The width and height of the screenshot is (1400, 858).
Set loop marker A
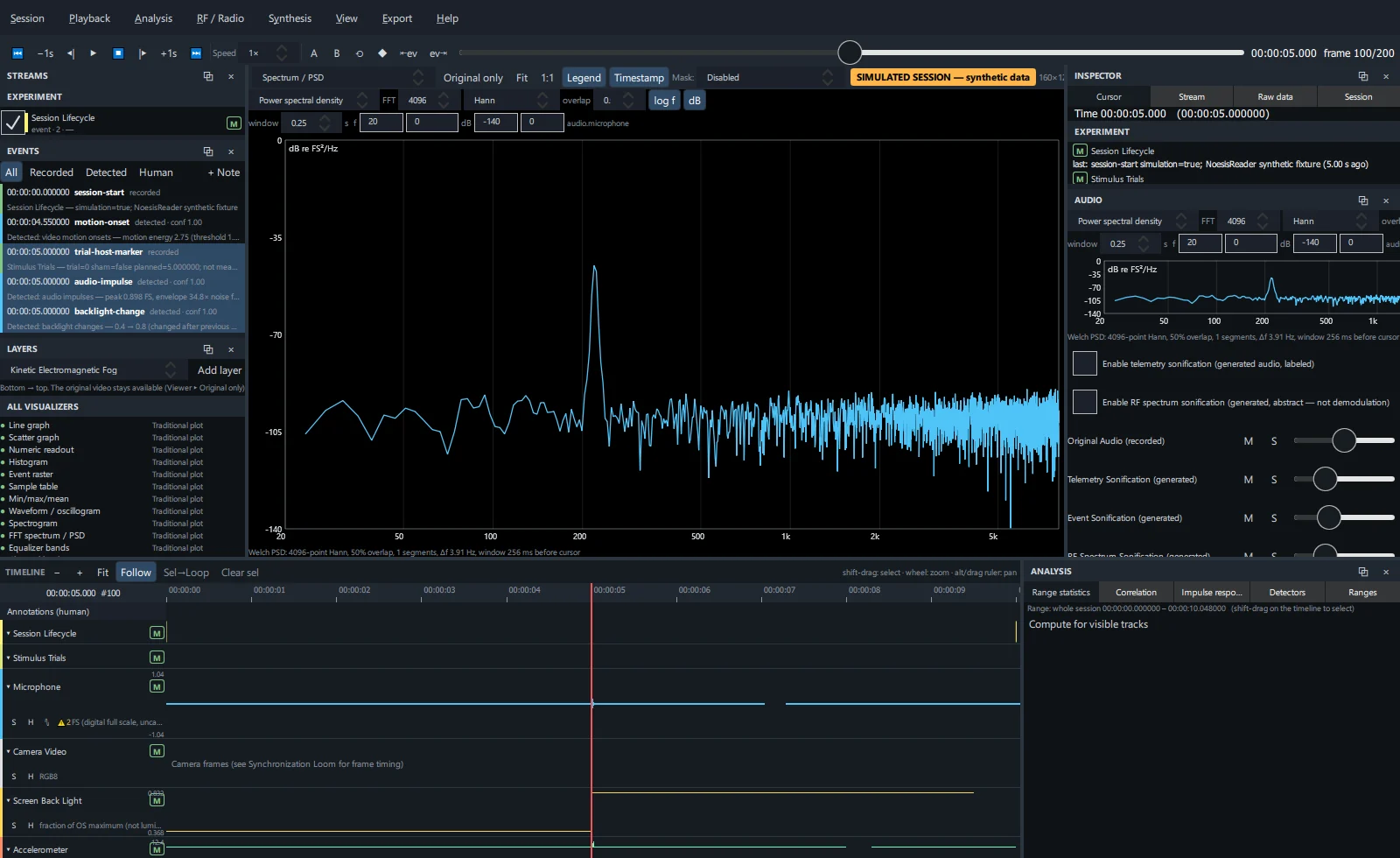tap(314, 53)
